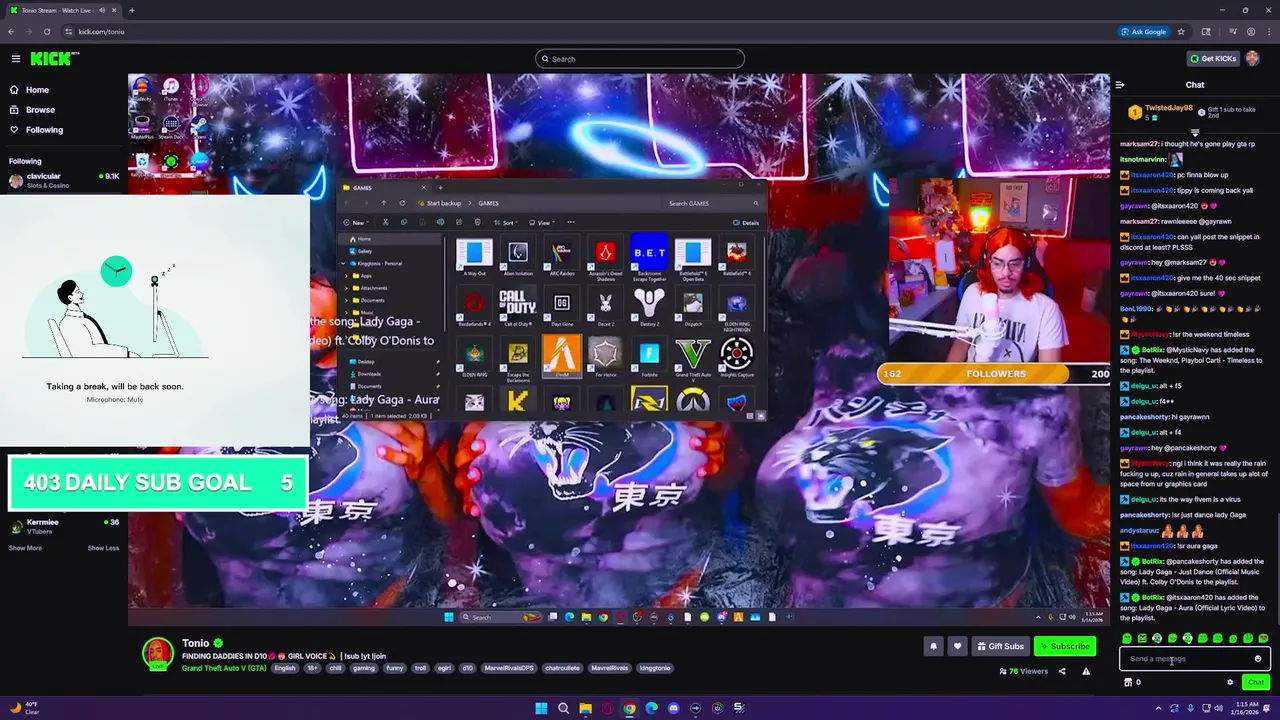Bookmark this page with star icon

pyautogui.click(x=1181, y=32)
